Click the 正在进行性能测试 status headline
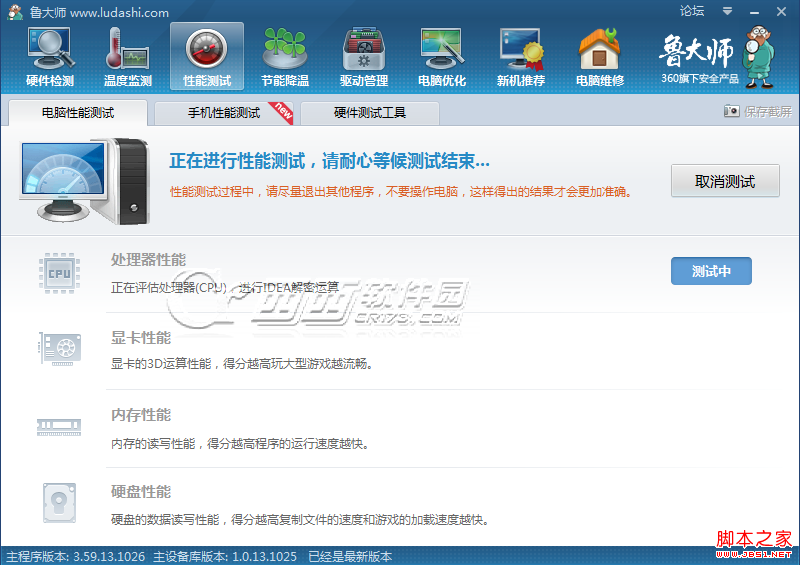Image resolution: width=800 pixels, height=565 pixels. point(330,161)
